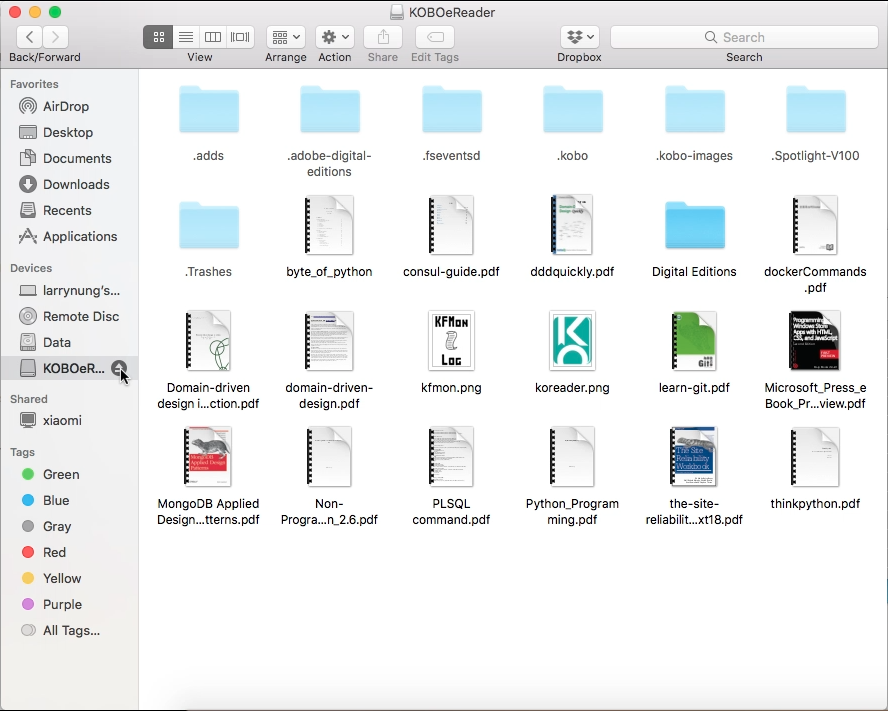The width and height of the screenshot is (888, 711).
Task: Select the PLSQL command.pdf file
Action: [451, 457]
